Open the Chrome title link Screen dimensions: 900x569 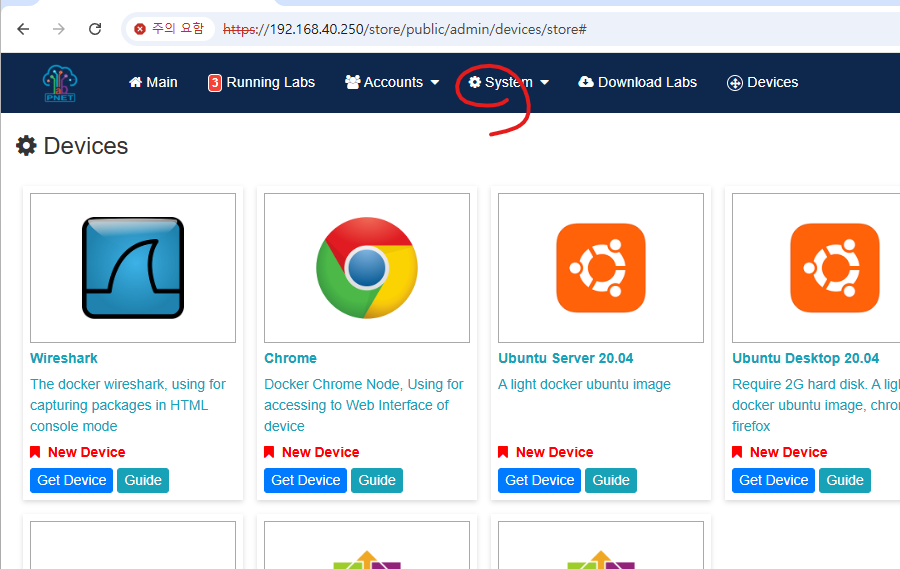tap(290, 358)
